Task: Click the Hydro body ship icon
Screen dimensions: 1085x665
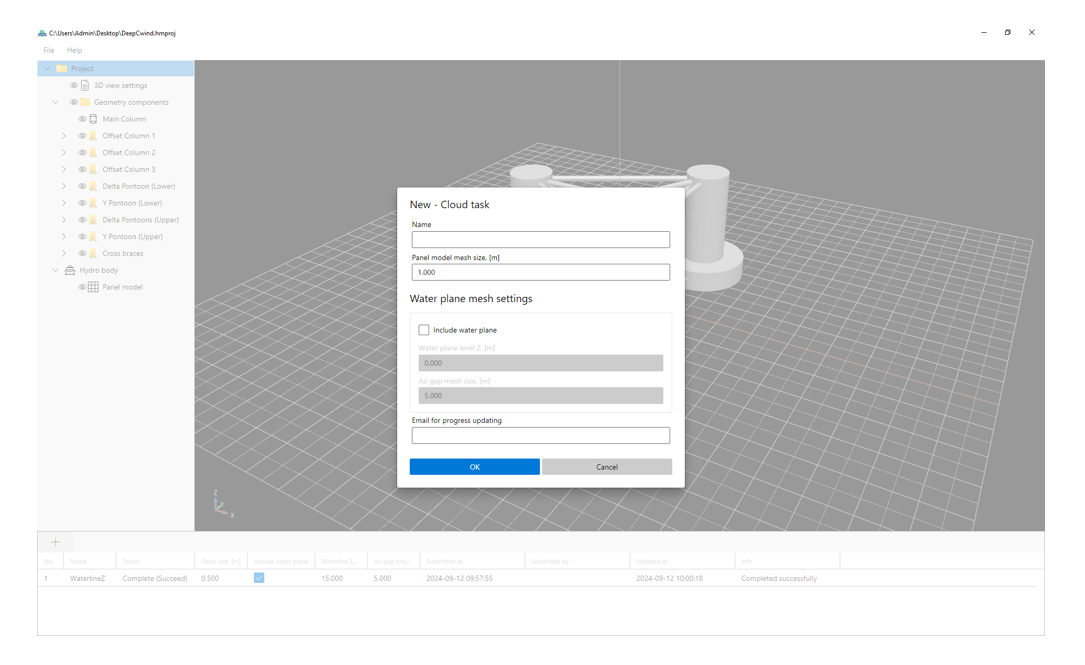Action: [x=70, y=270]
